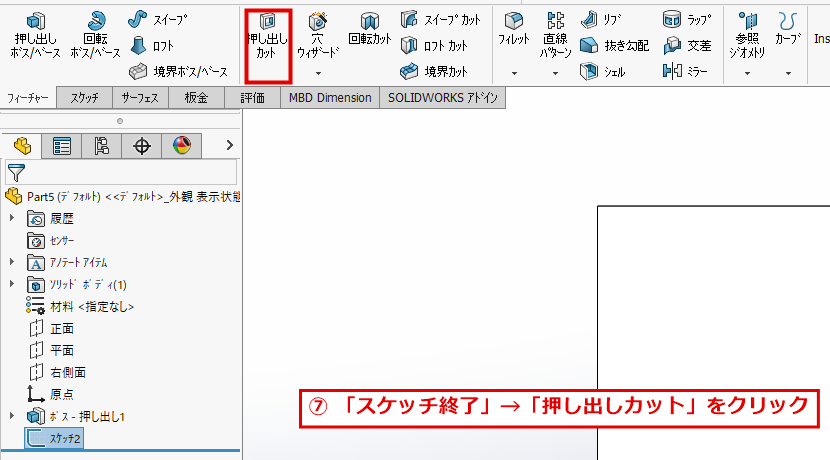This screenshot has height=460, width=830.
Task: Open ConfigurationManager tab icon
Action: tap(101, 146)
